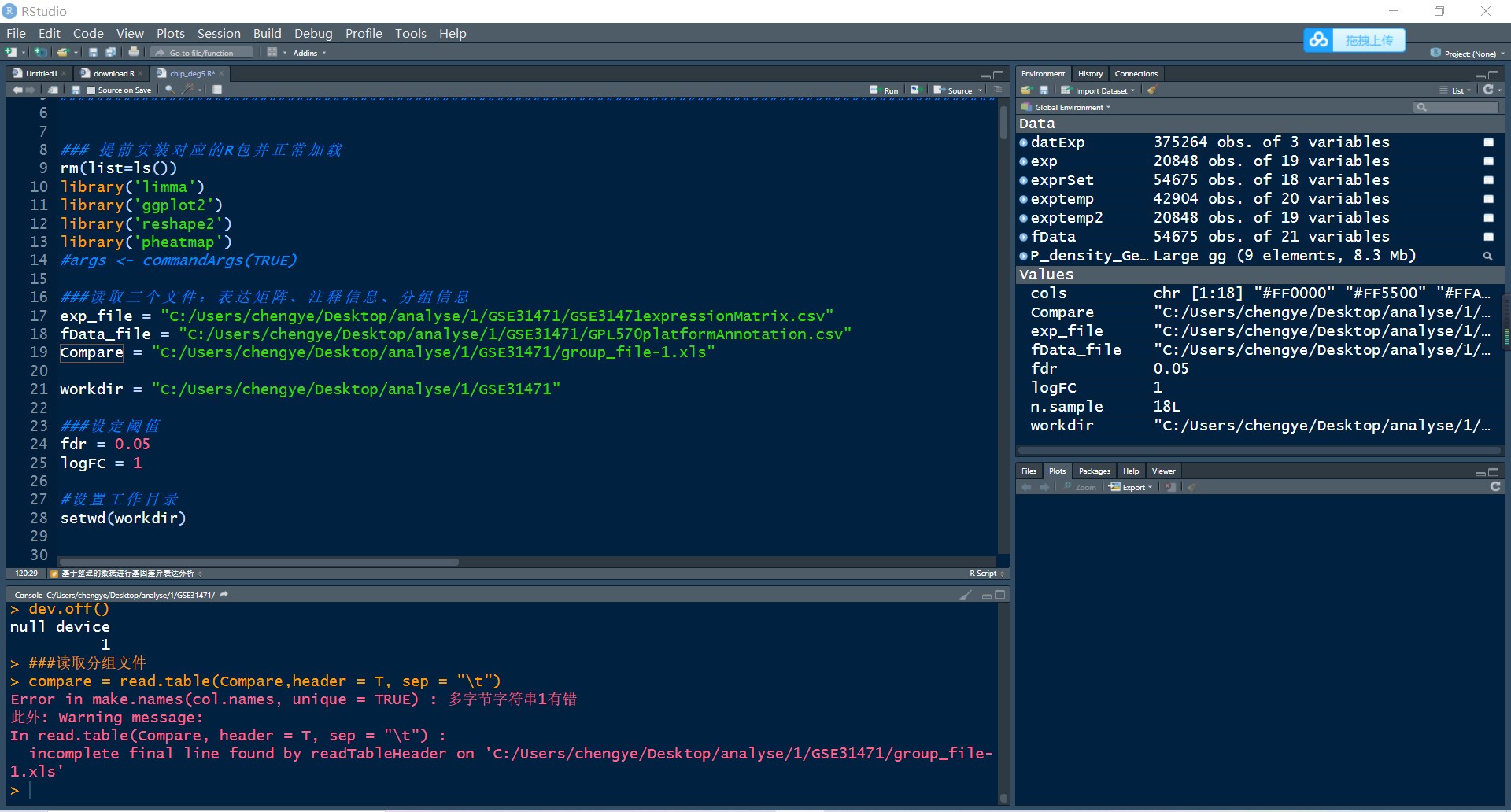This screenshot has height=812, width=1511.
Task: Click the editor horizontal scrollbar
Action: [257, 563]
